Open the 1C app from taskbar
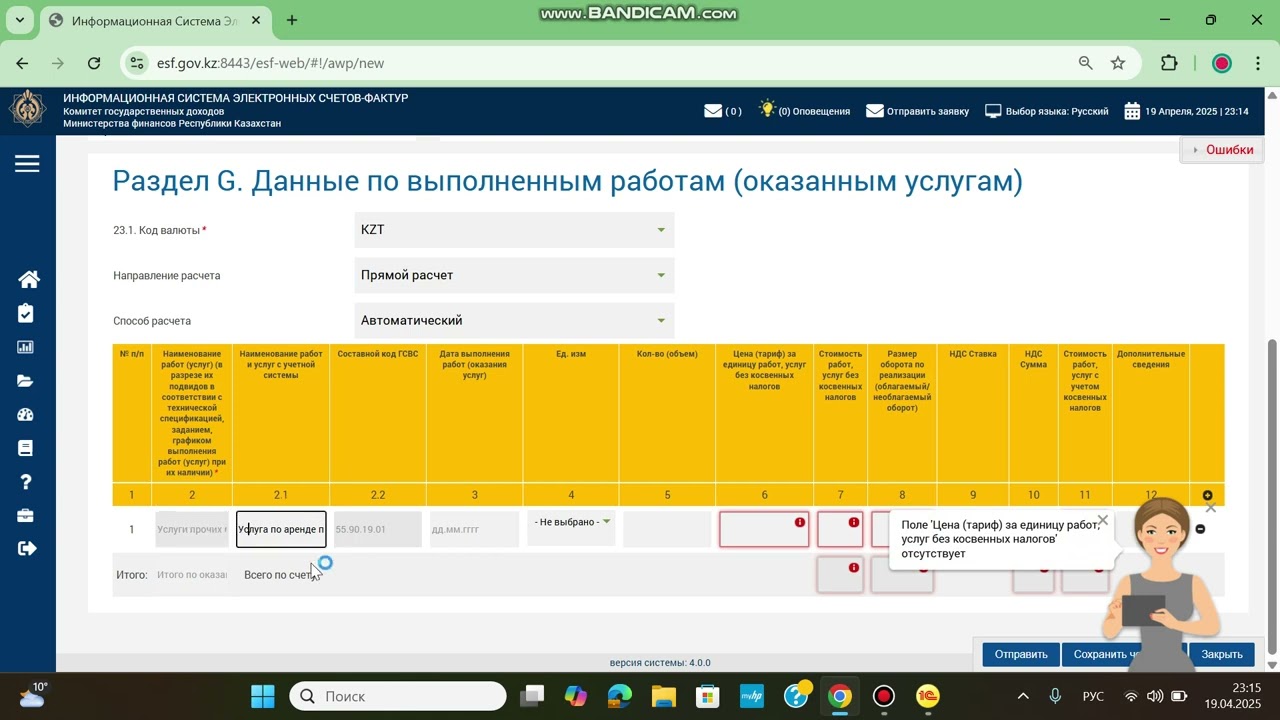 [x=928, y=696]
